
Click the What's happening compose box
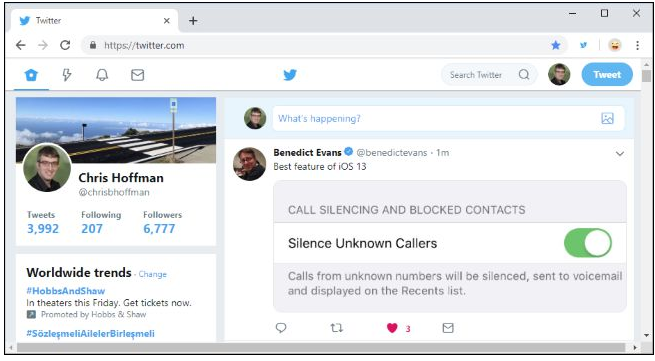[x=449, y=118]
